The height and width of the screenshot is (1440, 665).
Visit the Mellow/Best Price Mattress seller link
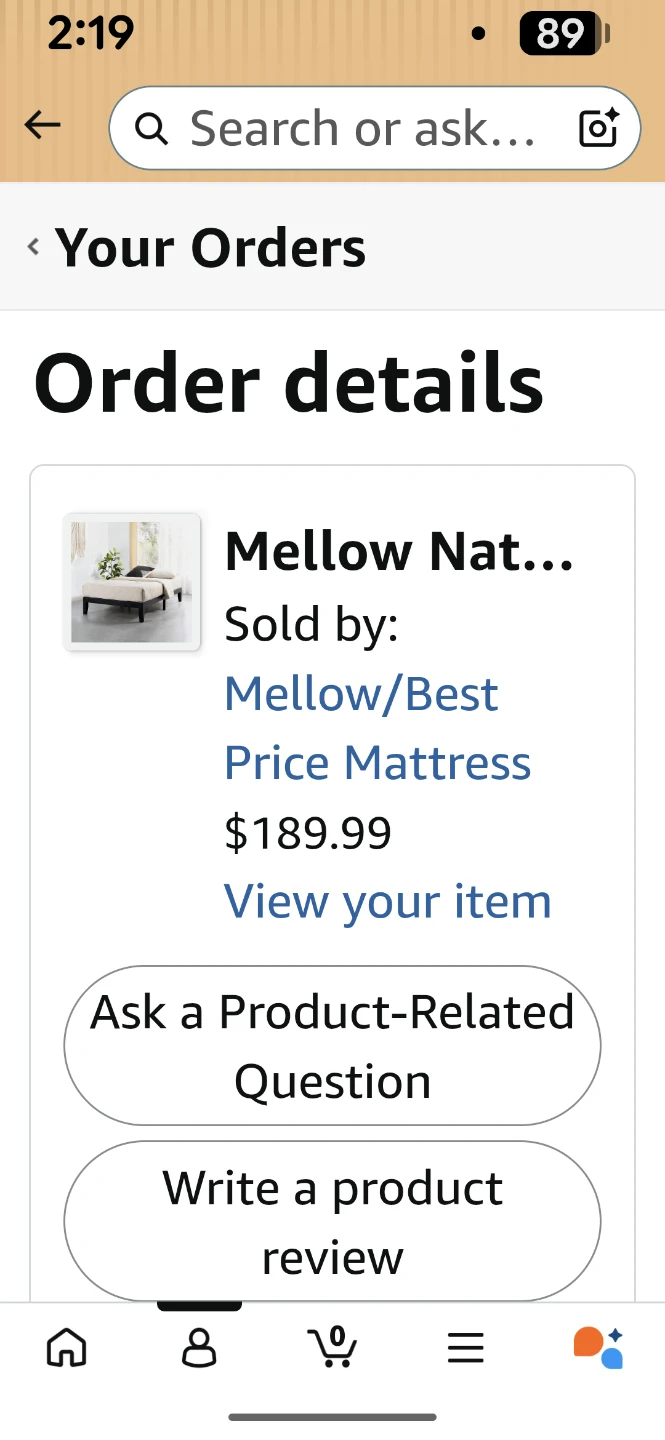pos(377,728)
